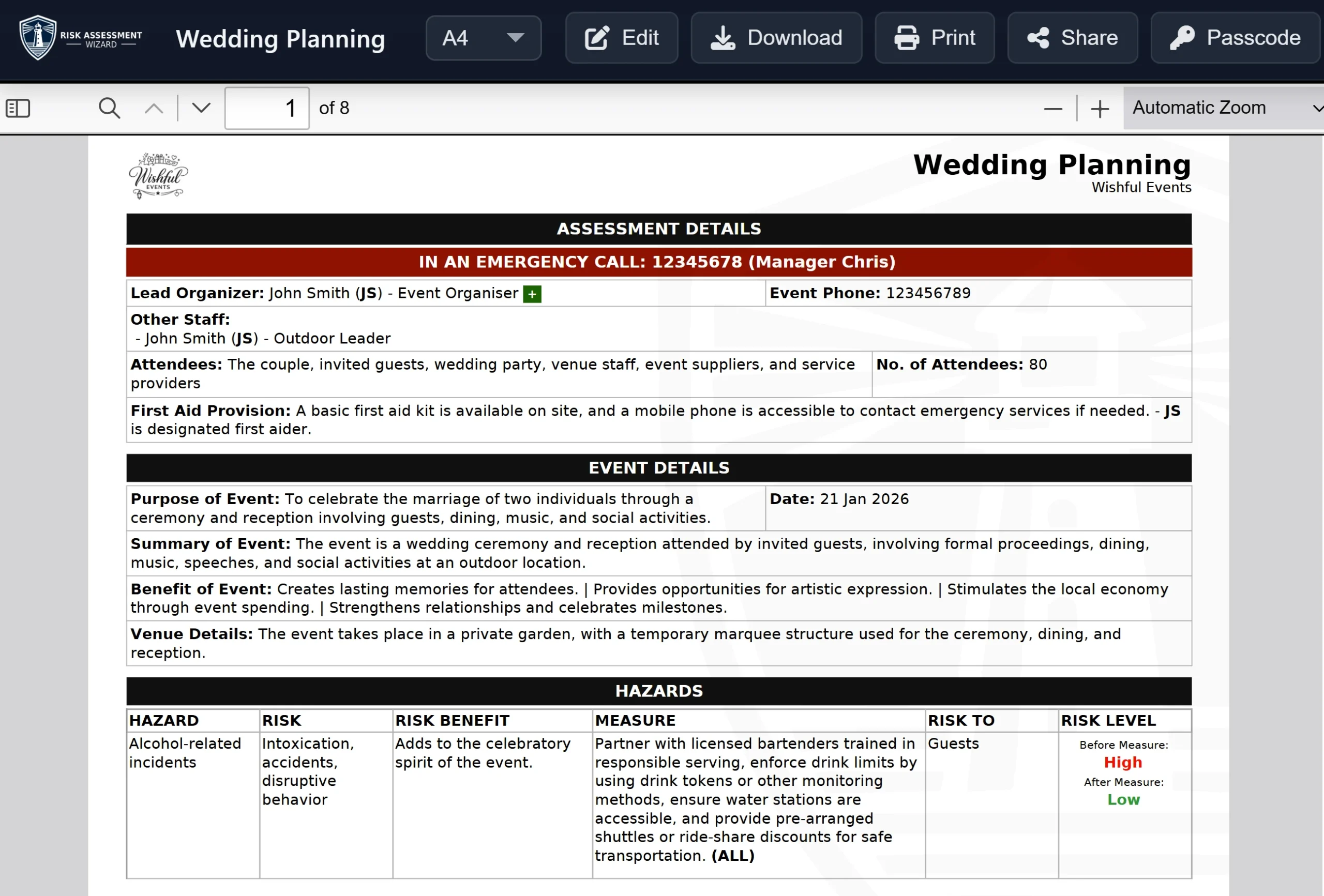The height and width of the screenshot is (896, 1324).
Task: Zoom in with the plus icon
Action: (1100, 108)
